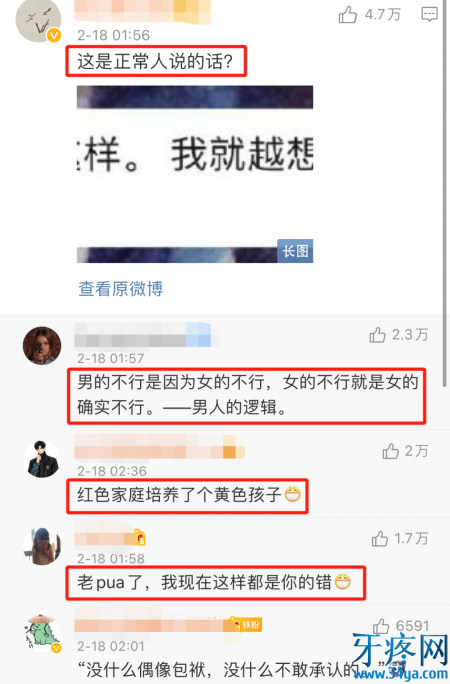Open the comment icon on the main post

430,15
